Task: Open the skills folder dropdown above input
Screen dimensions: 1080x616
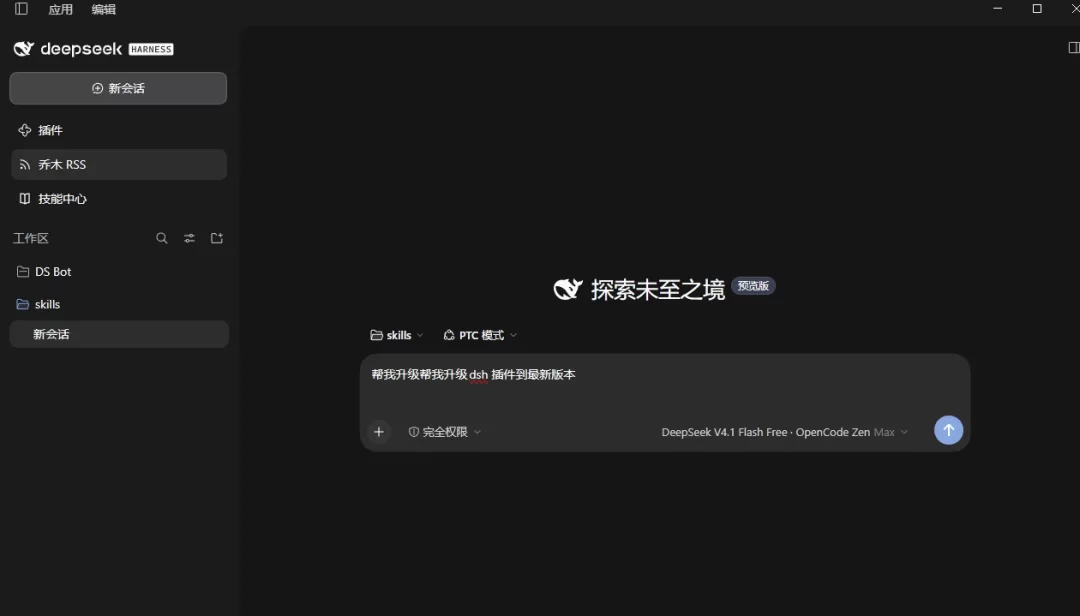Action: point(397,335)
